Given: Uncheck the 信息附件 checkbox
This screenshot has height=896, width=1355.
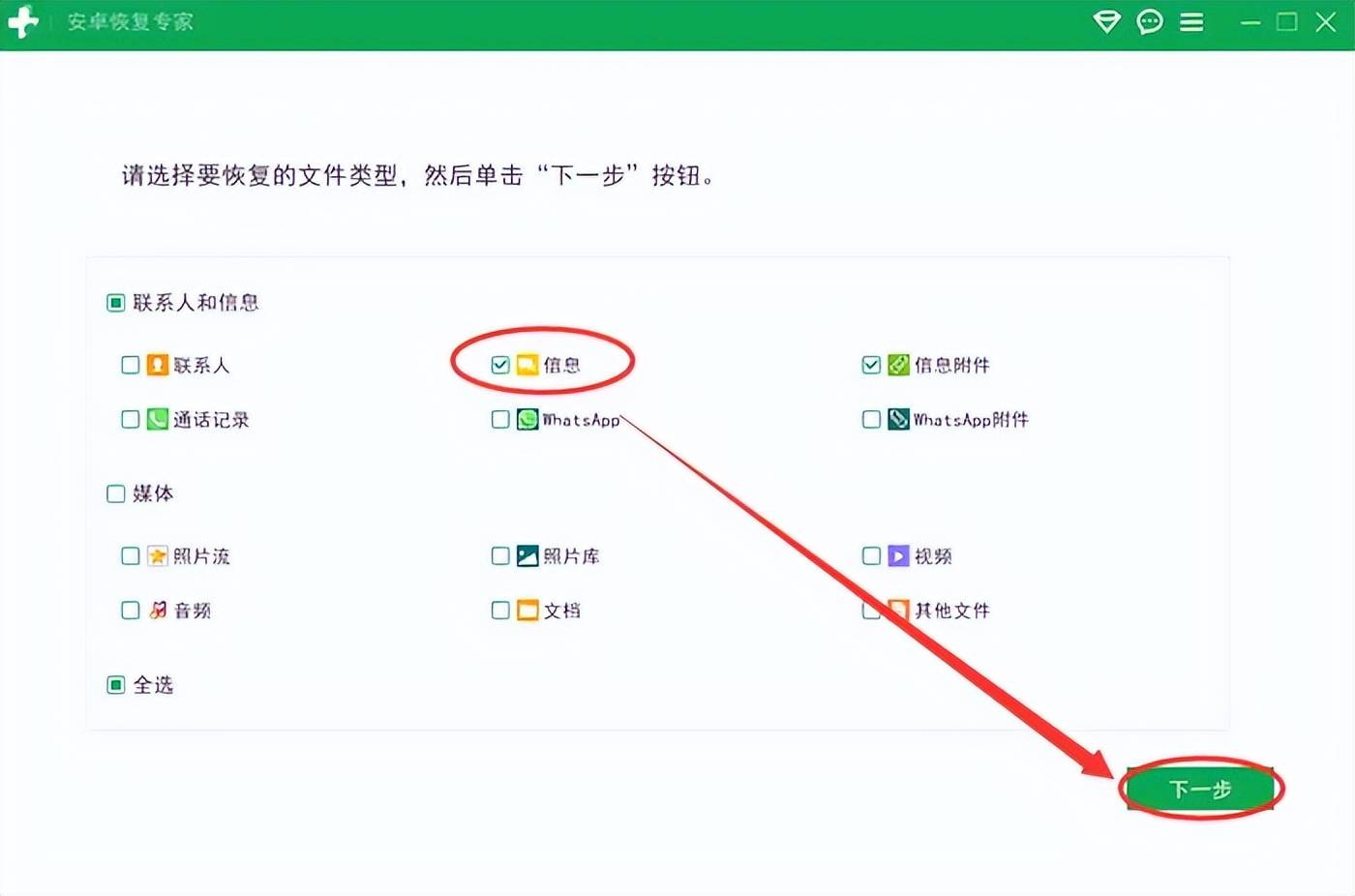Looking at the screenshot, I should coord(871,365).
